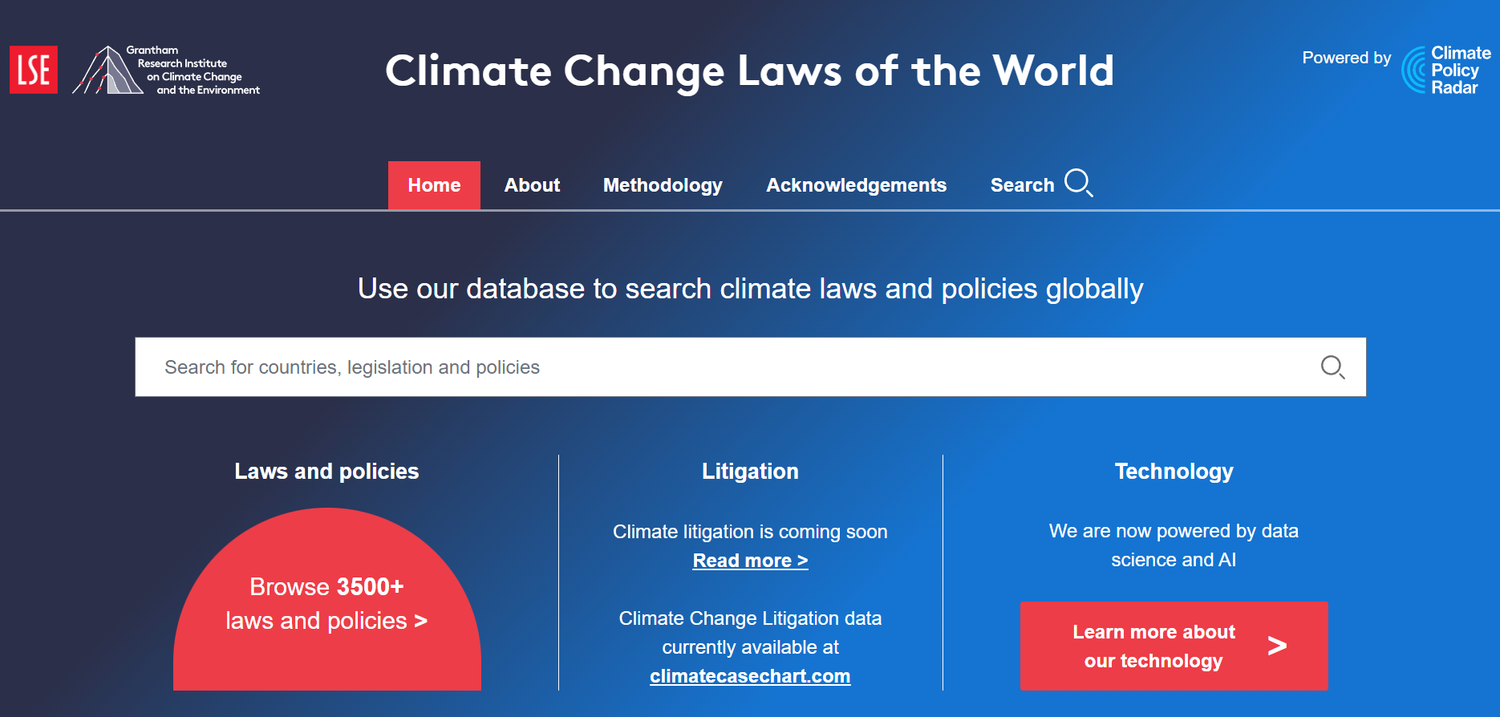Open the Acknowledgements page
The image size is (1500, 717).
click(856, 185)
